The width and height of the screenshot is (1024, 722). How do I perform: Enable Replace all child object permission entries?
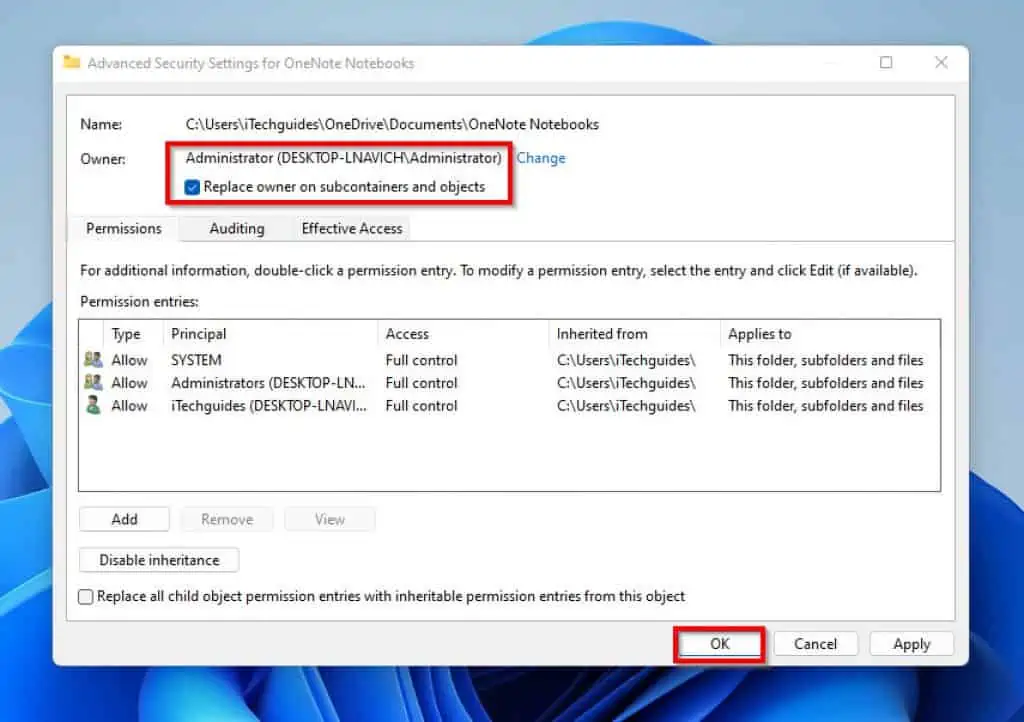[86, 596]
